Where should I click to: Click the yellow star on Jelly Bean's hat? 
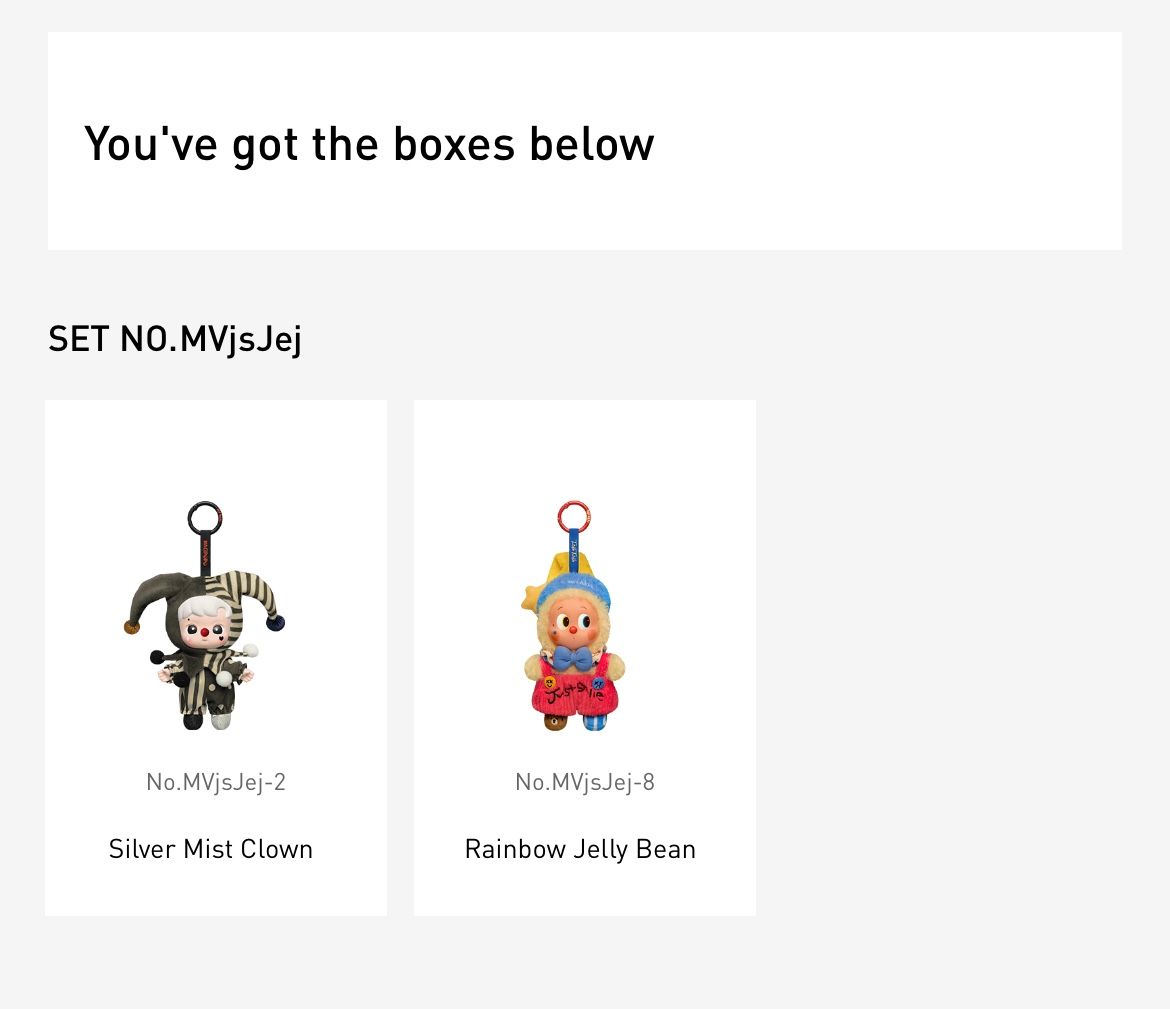(x=531, y=598)
